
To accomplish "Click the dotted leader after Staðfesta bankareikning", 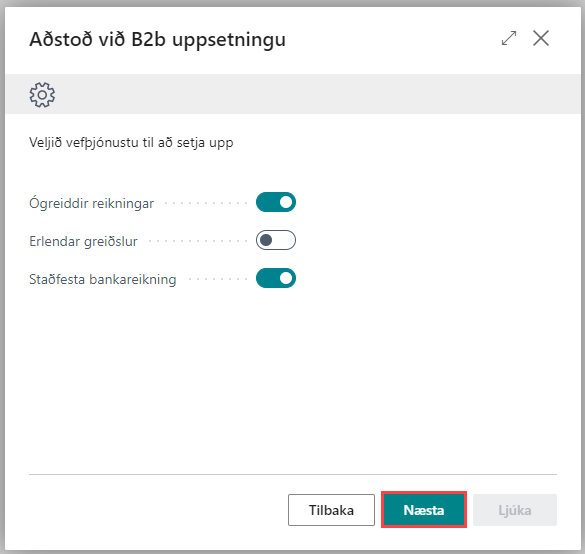I will [x=218, y=279].
